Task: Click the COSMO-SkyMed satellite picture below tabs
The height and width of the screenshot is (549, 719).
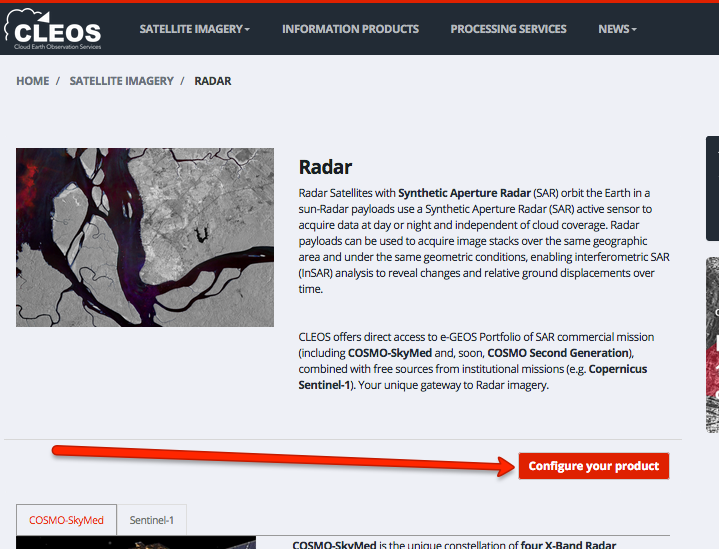Action: (x=136, y=542)
